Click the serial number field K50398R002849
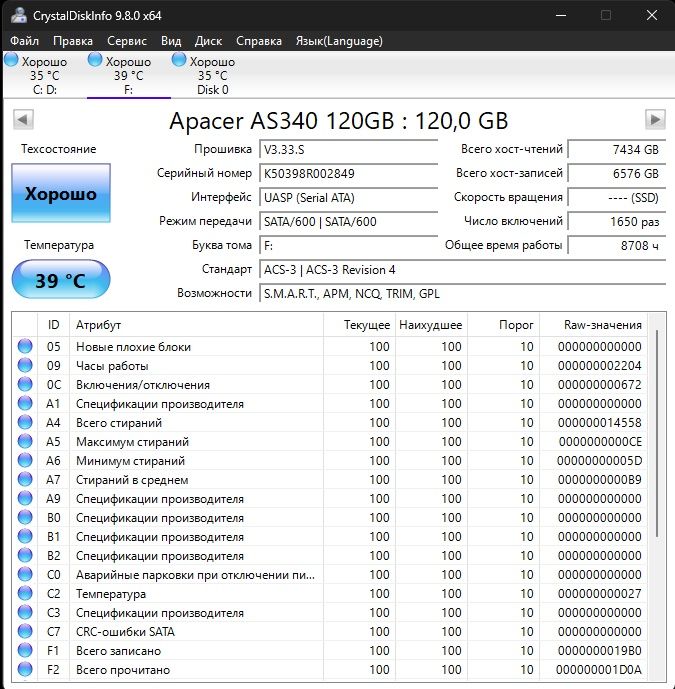 tap(348, 174)
